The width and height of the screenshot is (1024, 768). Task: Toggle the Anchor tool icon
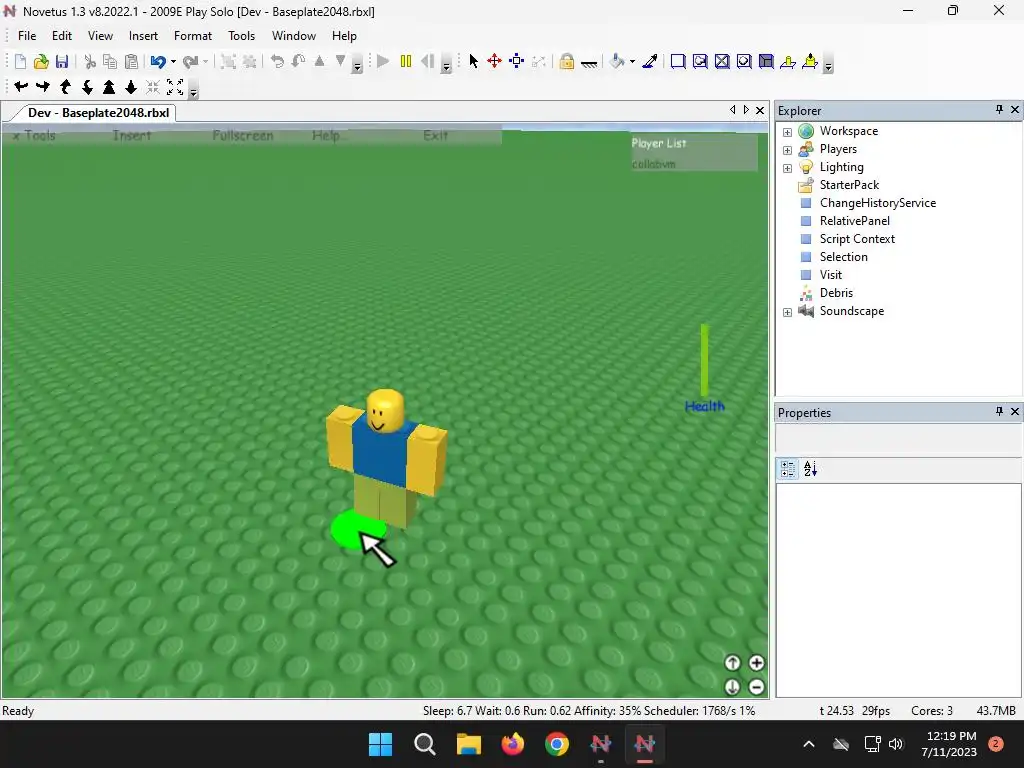589,63
